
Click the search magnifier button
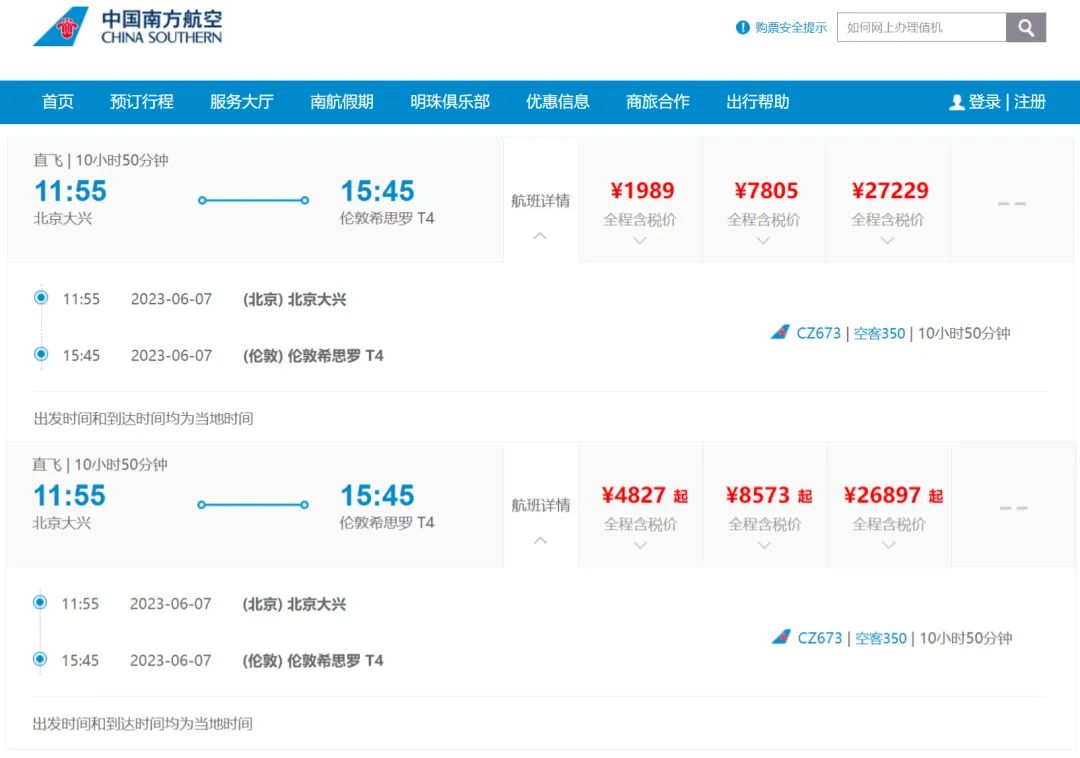point(1026,28)
